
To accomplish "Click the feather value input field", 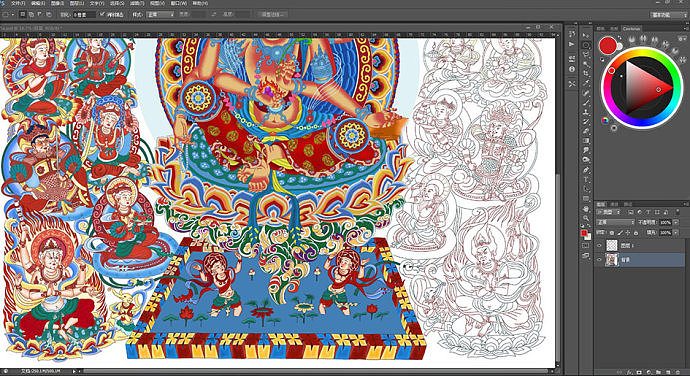I will [x=84, y=14].
